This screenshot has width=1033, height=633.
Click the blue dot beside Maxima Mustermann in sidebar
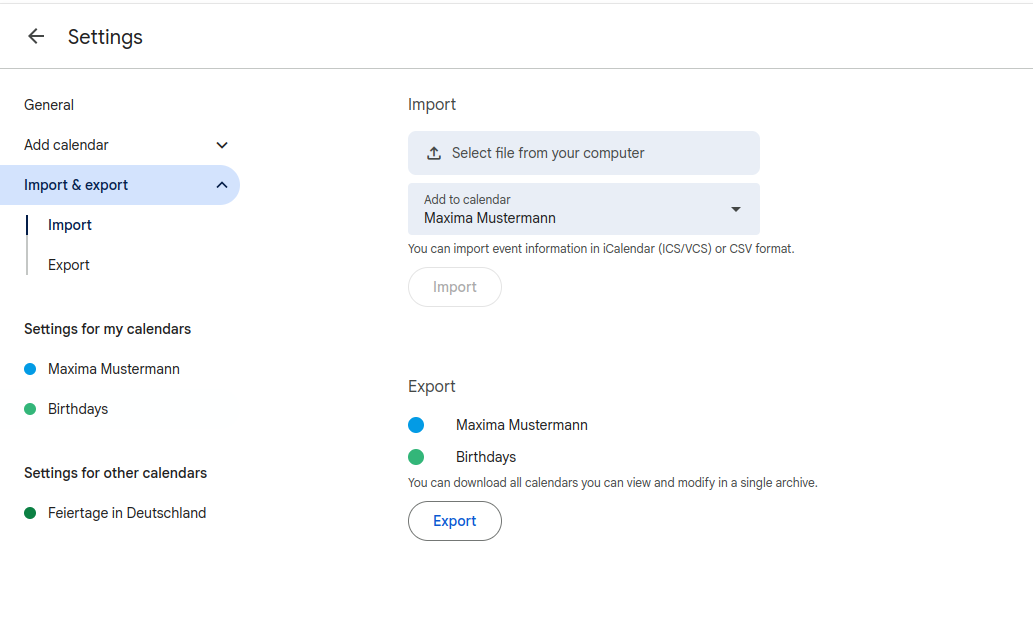[x=30, y=369]
